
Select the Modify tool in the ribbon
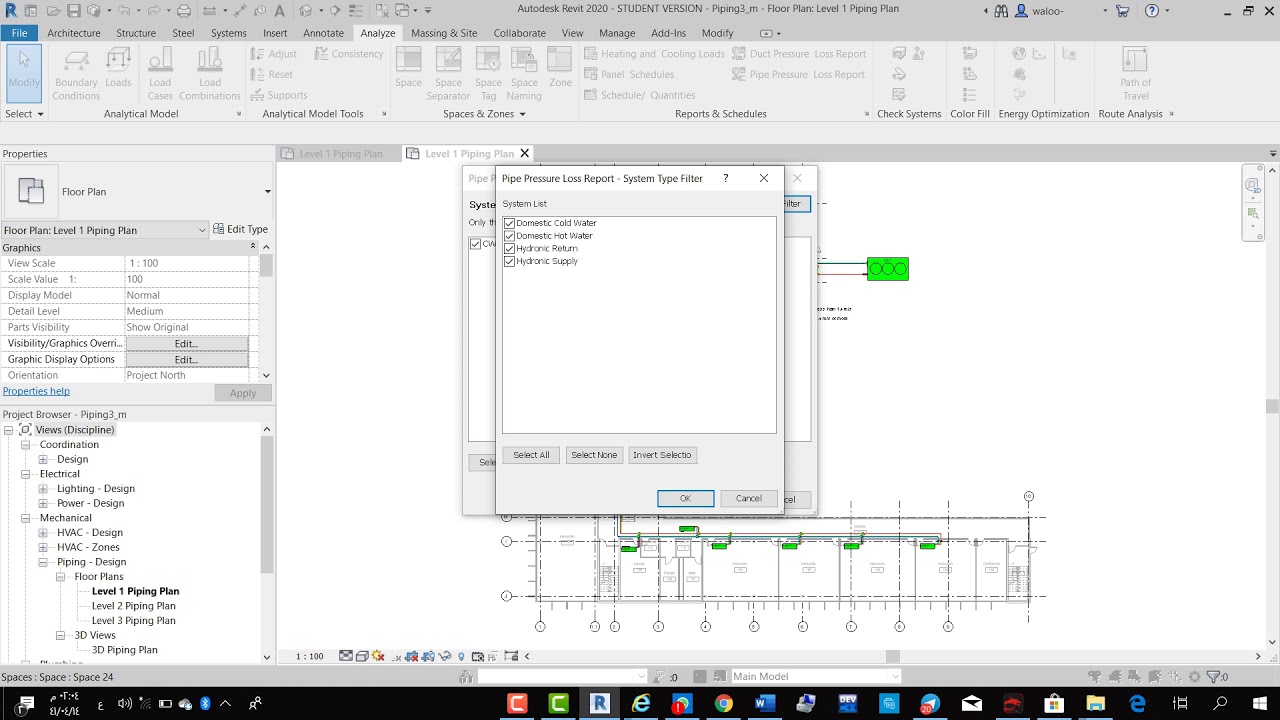[24, 73]
